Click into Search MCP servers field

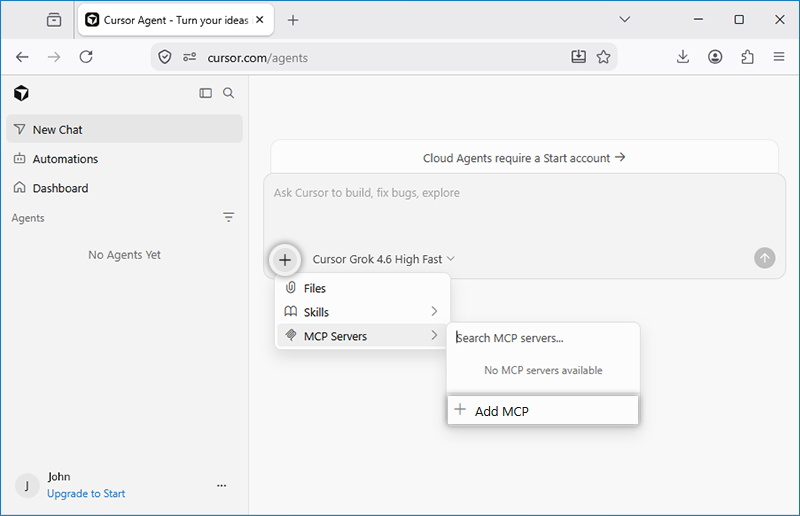click(x=543, y=338)
